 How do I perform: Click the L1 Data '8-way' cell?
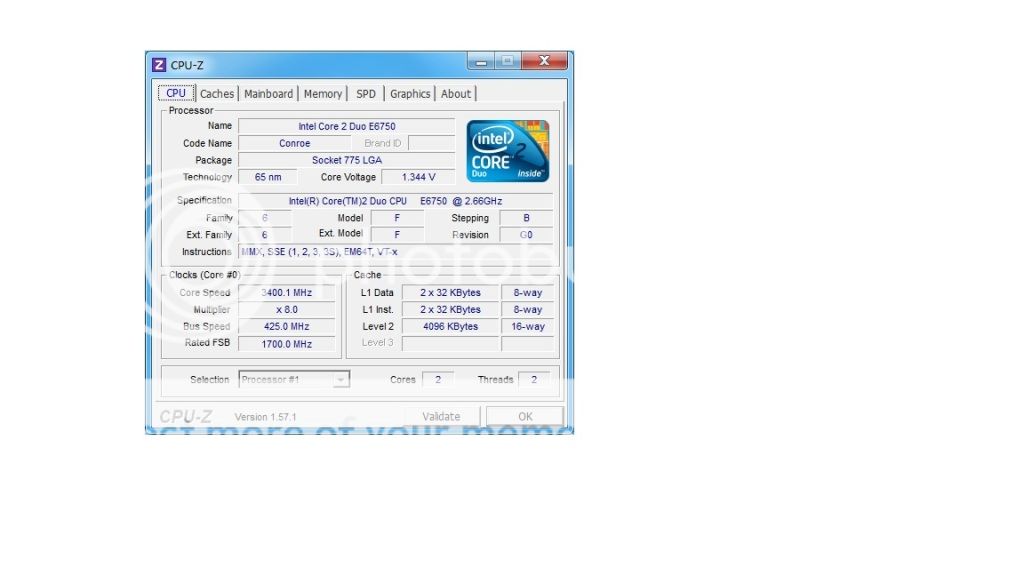point(528,293)
